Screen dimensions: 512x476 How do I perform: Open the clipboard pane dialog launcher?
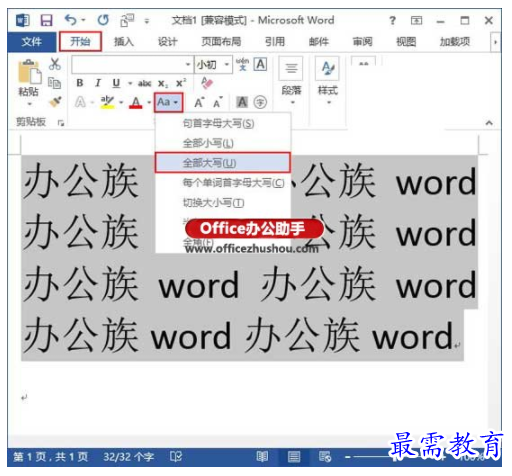61,123
